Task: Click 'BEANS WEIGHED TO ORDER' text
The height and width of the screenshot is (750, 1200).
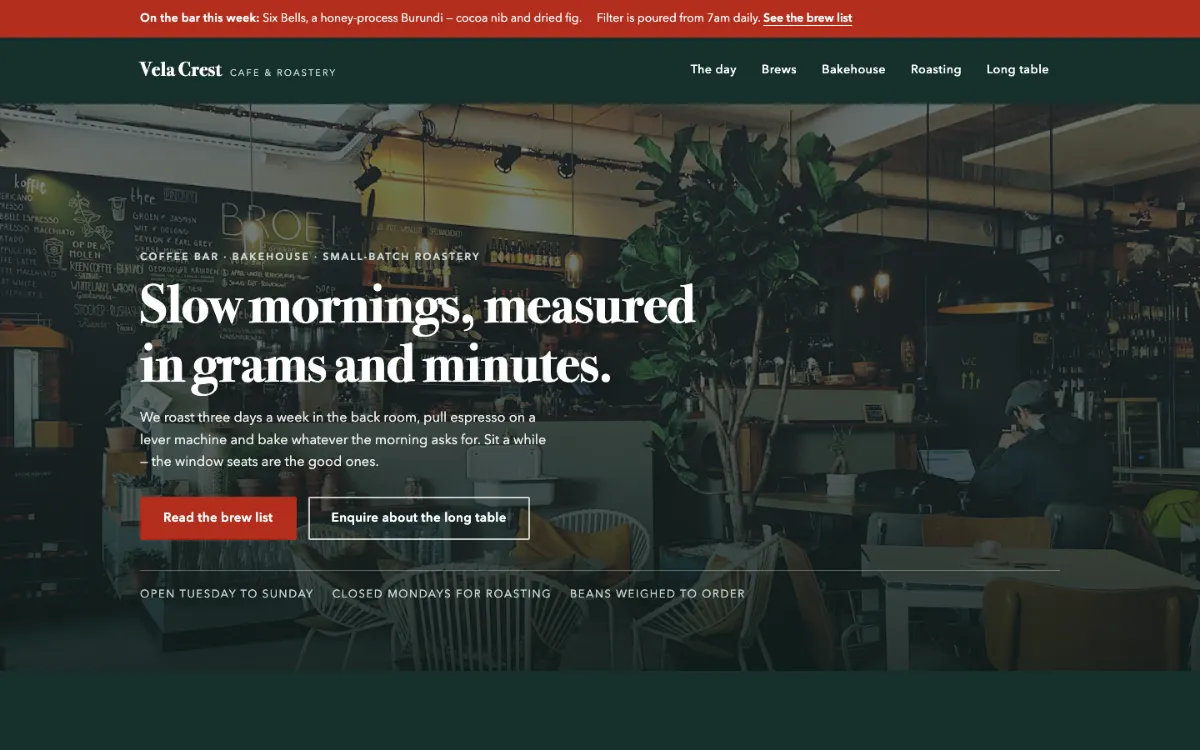Action: coord(657,594)
